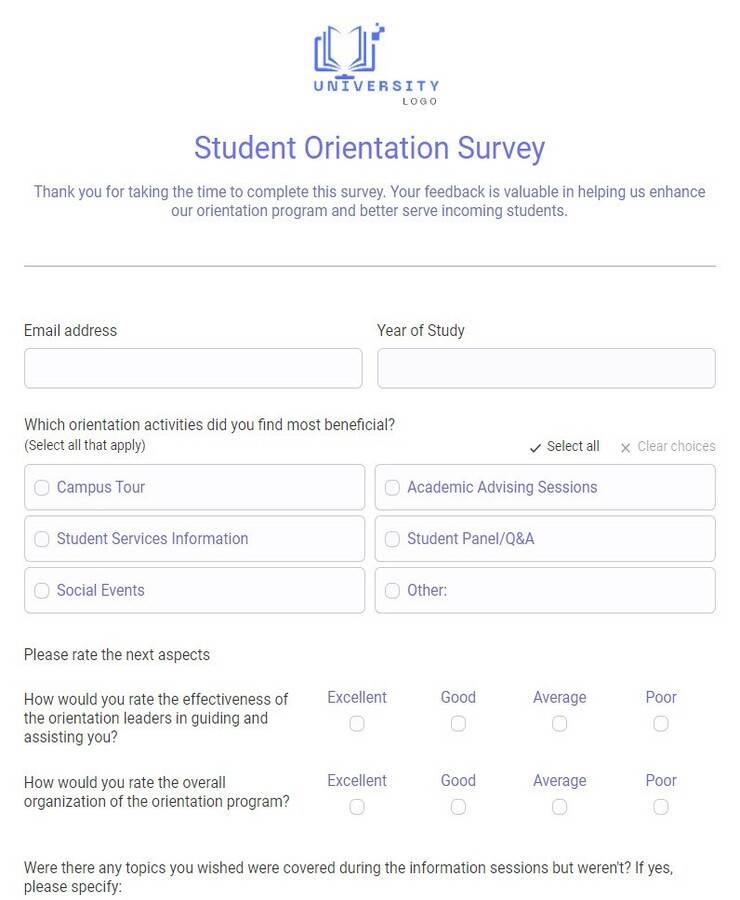Select Poor for overall program organization
The height and width of the screenshot is (900, 740).
tap(661, 806)
